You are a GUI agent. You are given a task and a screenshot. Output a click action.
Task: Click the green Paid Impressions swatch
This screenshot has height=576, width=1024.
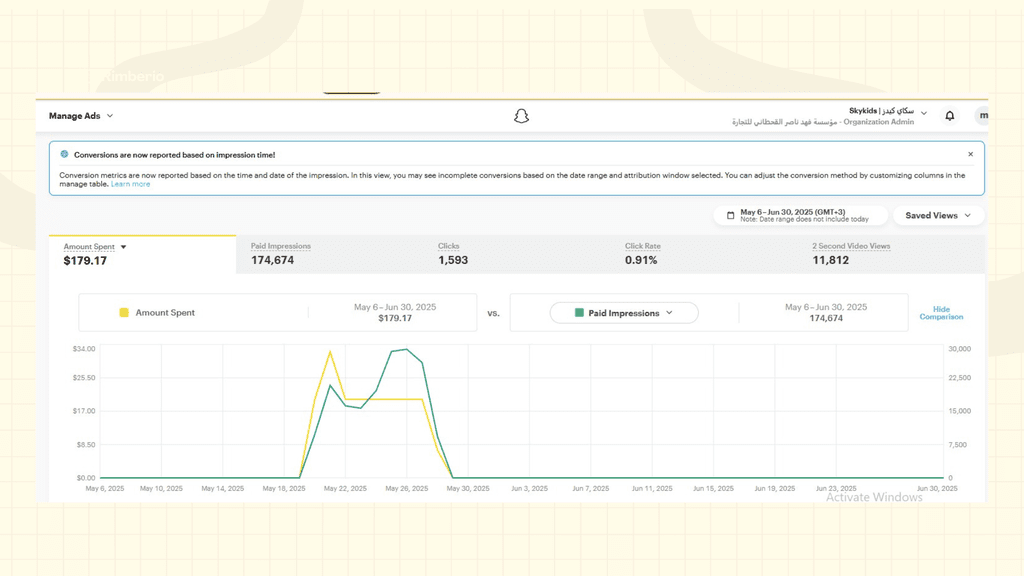[579, 313]
